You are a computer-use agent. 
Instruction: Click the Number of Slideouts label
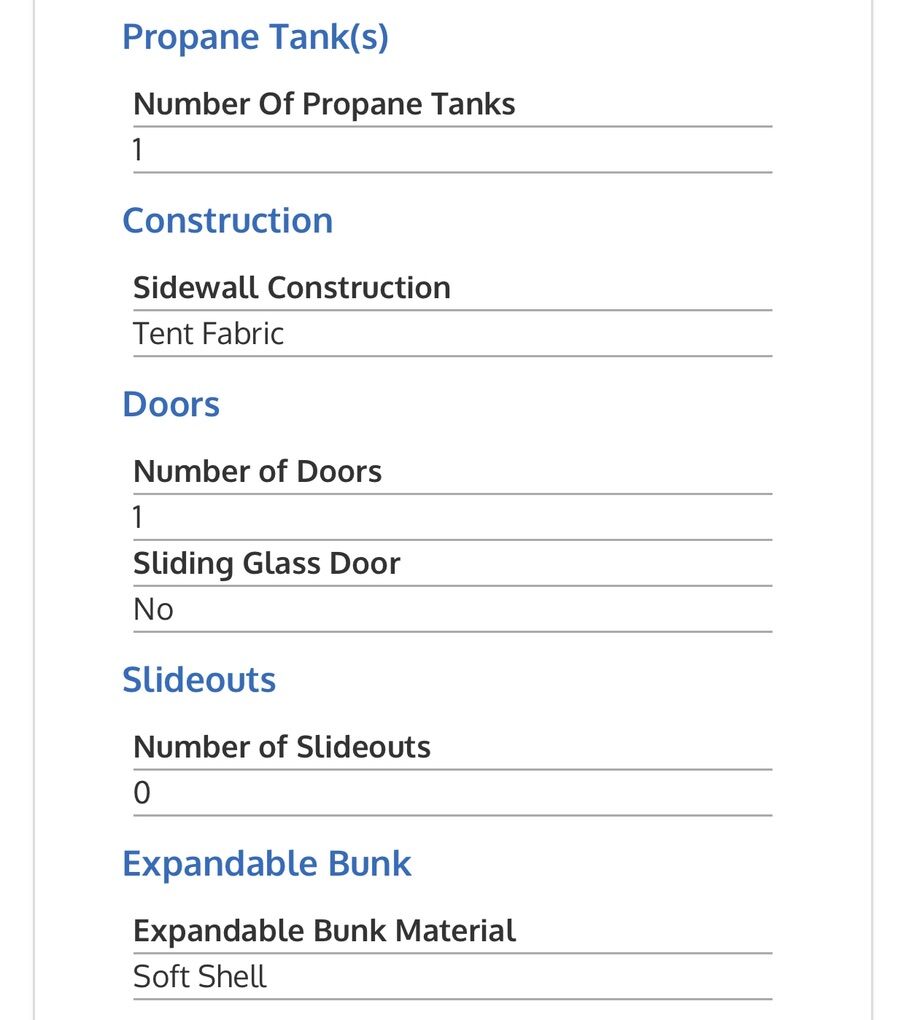282,747
